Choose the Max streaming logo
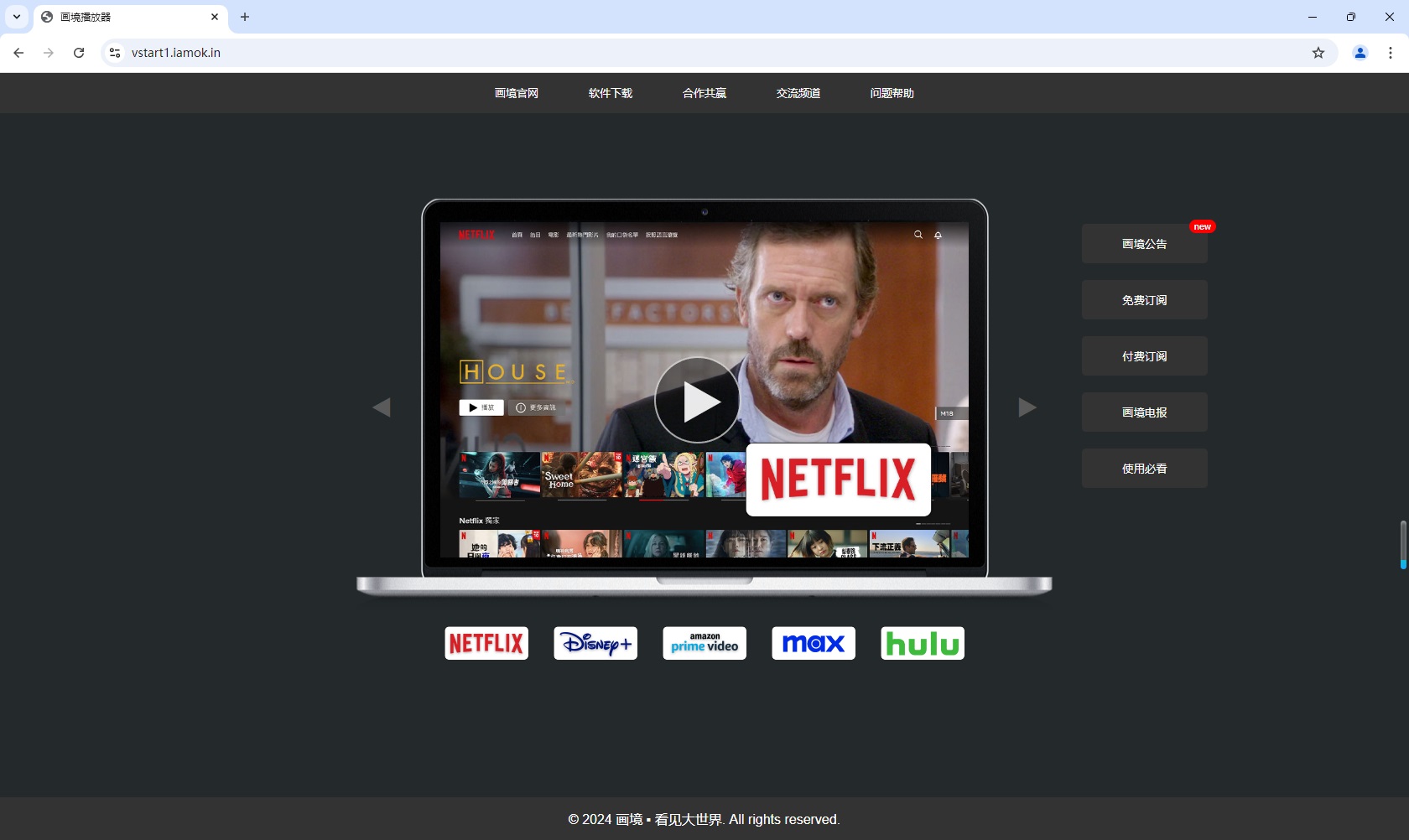This screenshot has height=840, width=1409. pyautogui.click(x=814, y=643)
